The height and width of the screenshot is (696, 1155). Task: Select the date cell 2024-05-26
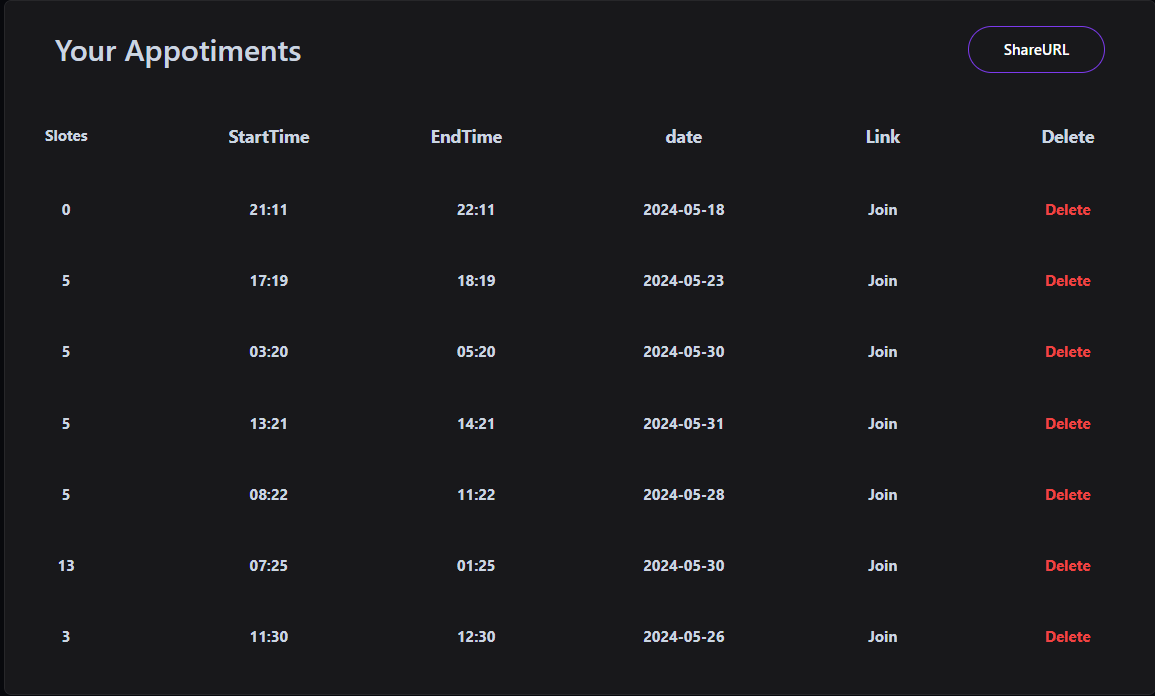pos(684,637)
